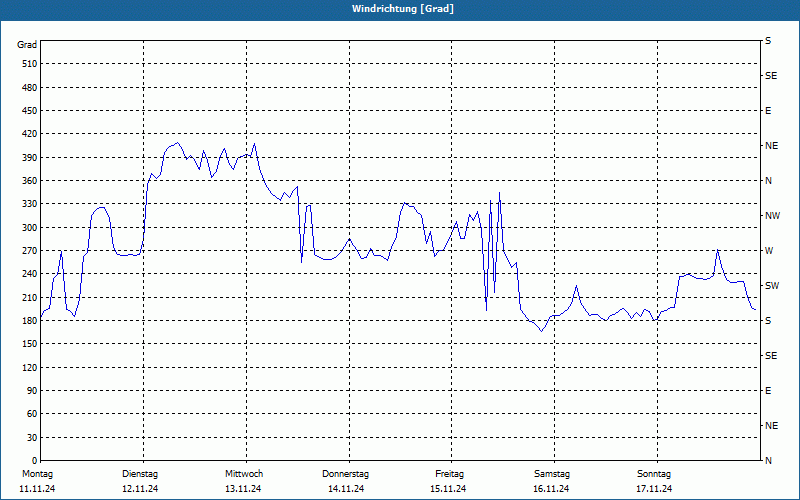Select the "Dienstag" day label

(140, 474)
